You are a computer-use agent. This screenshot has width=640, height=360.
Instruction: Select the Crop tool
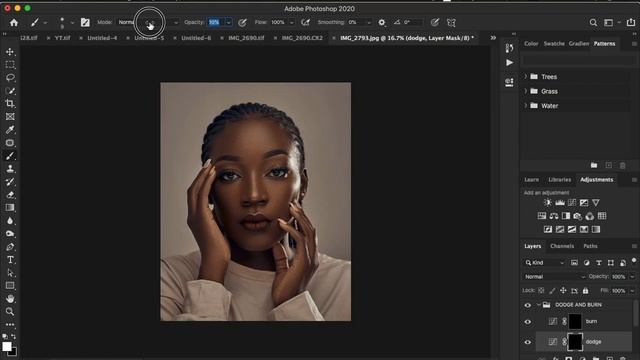10,104
